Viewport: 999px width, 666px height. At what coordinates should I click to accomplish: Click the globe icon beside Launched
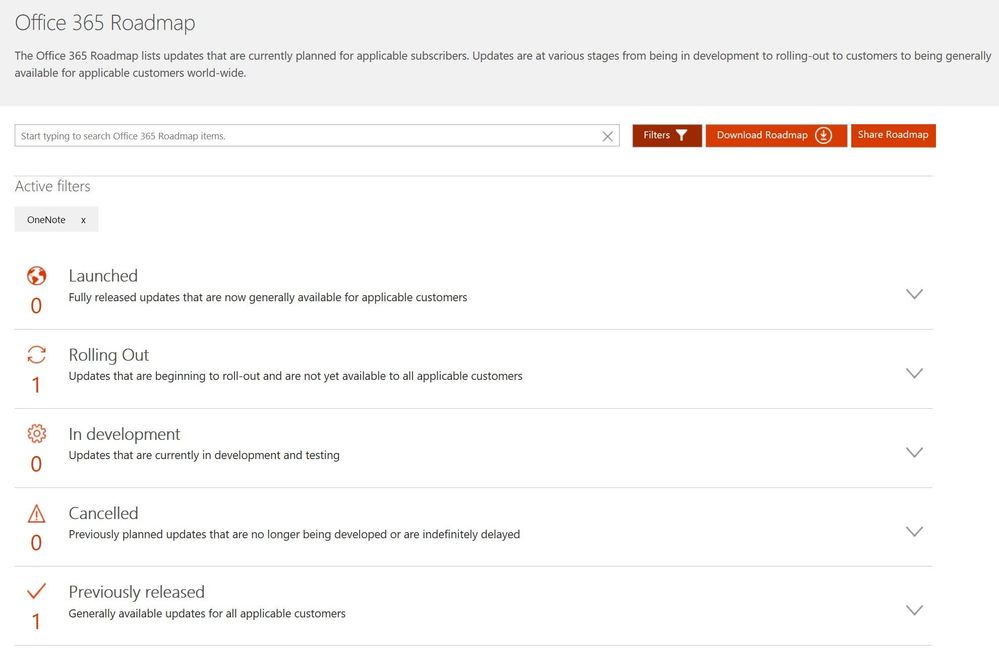pos(36,276)
